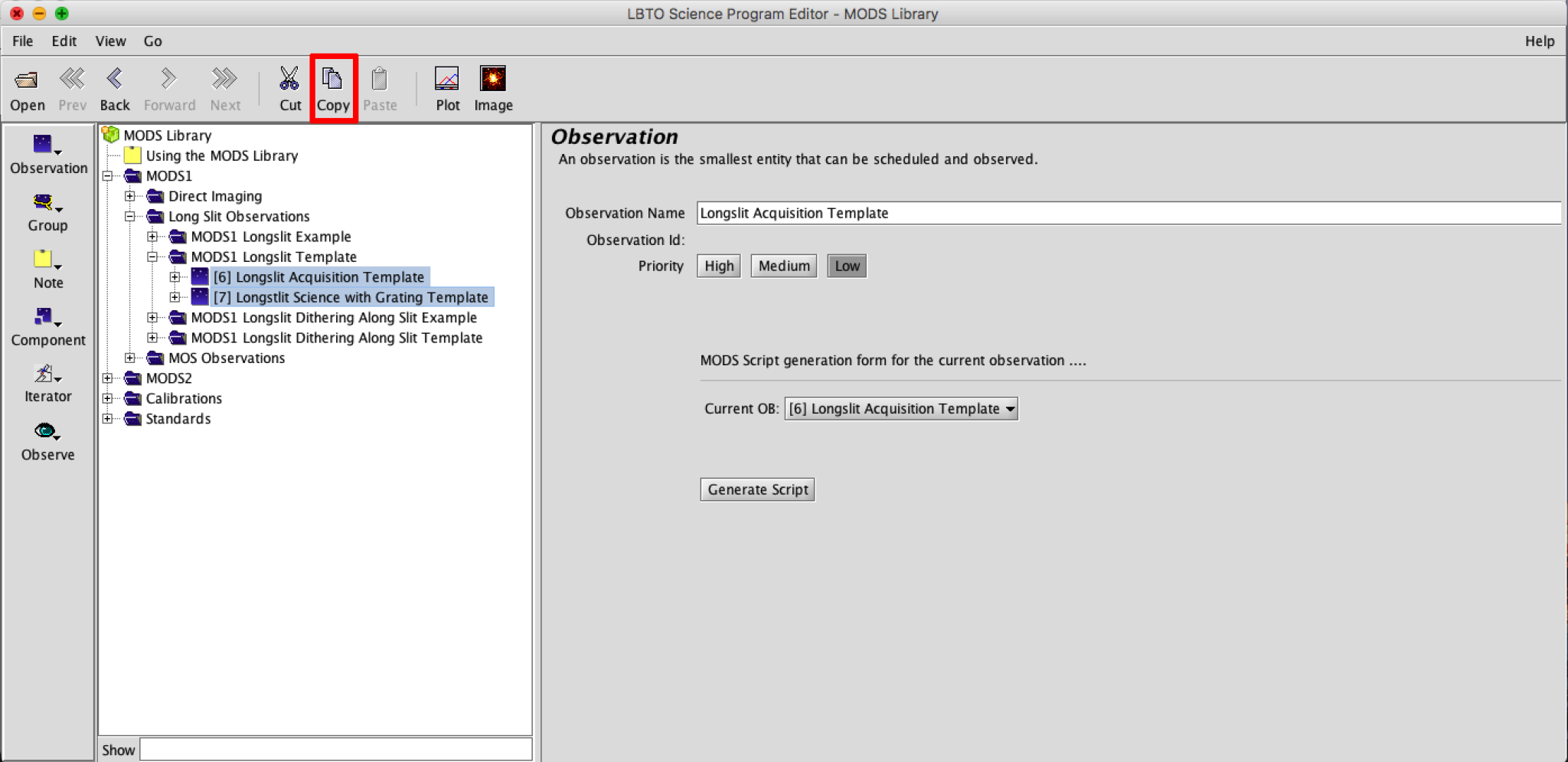Open the Edit menu
The width and height of the screenshot is (1568, 762).
(64, 41)
